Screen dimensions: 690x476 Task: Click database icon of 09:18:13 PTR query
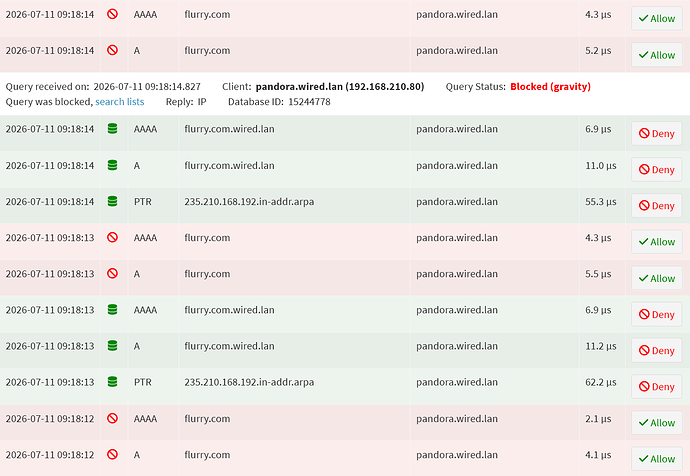(113, 381)
